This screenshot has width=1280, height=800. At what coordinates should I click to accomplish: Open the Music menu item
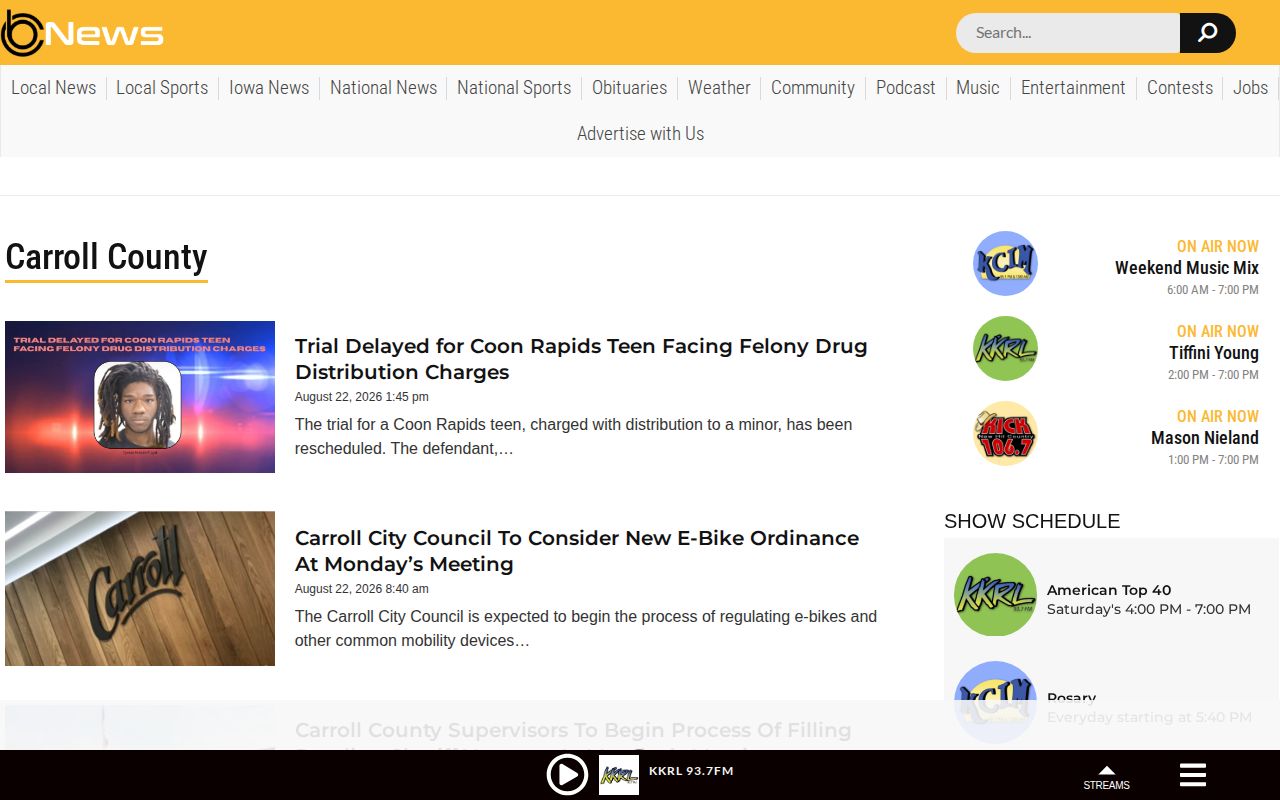pos(978,88)
